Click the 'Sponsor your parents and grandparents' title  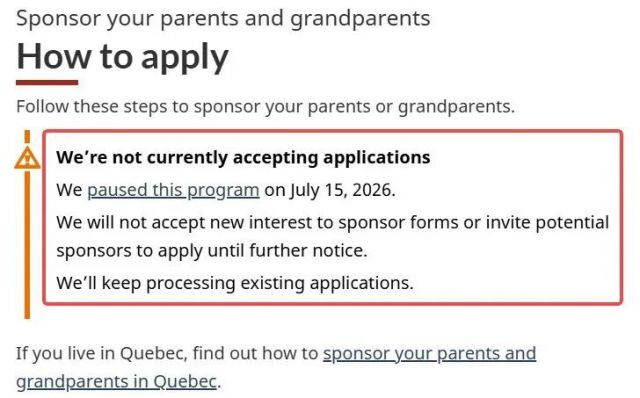point(223,18)
